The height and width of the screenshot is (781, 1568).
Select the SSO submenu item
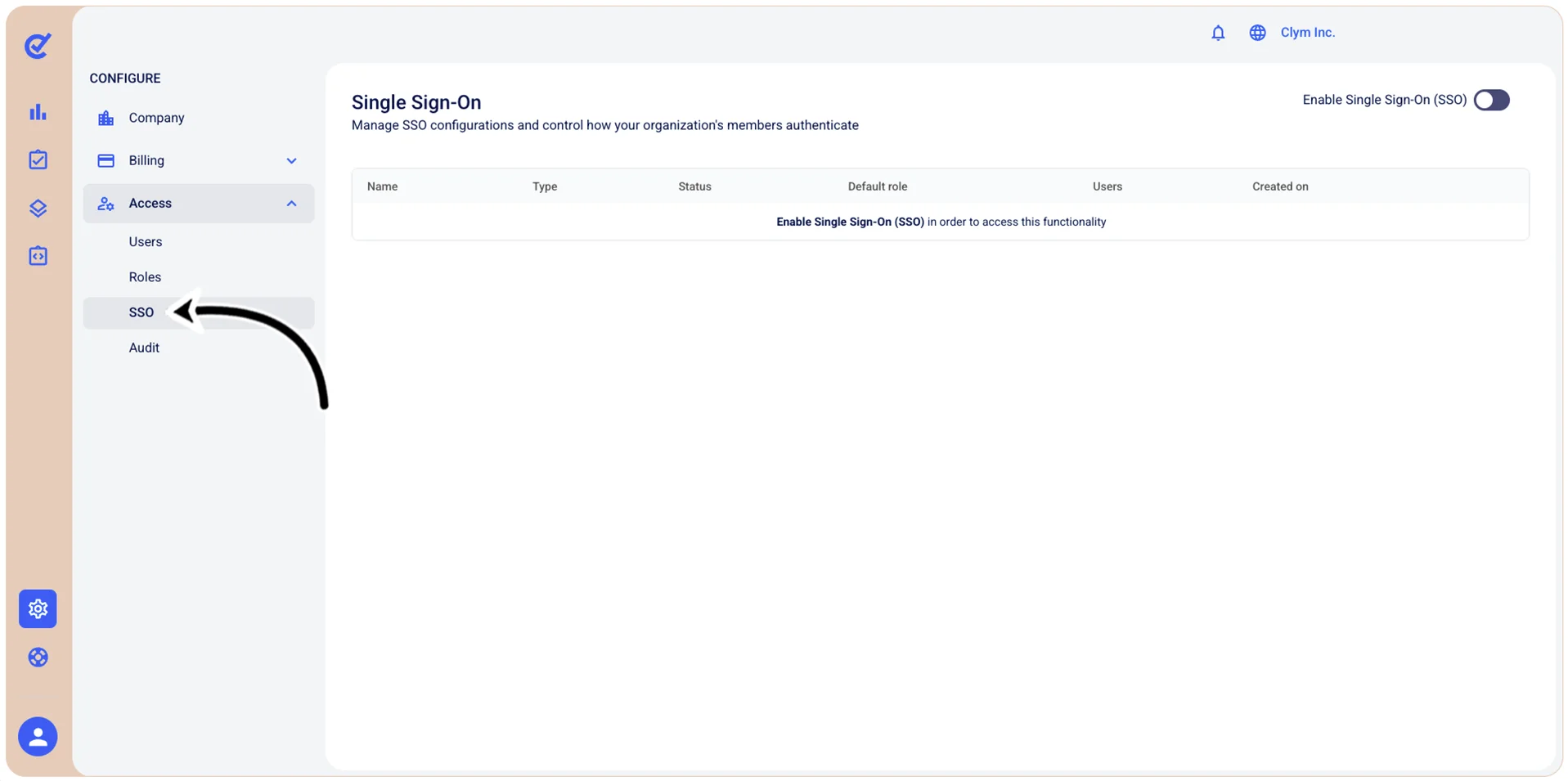[x=198, y=312]
